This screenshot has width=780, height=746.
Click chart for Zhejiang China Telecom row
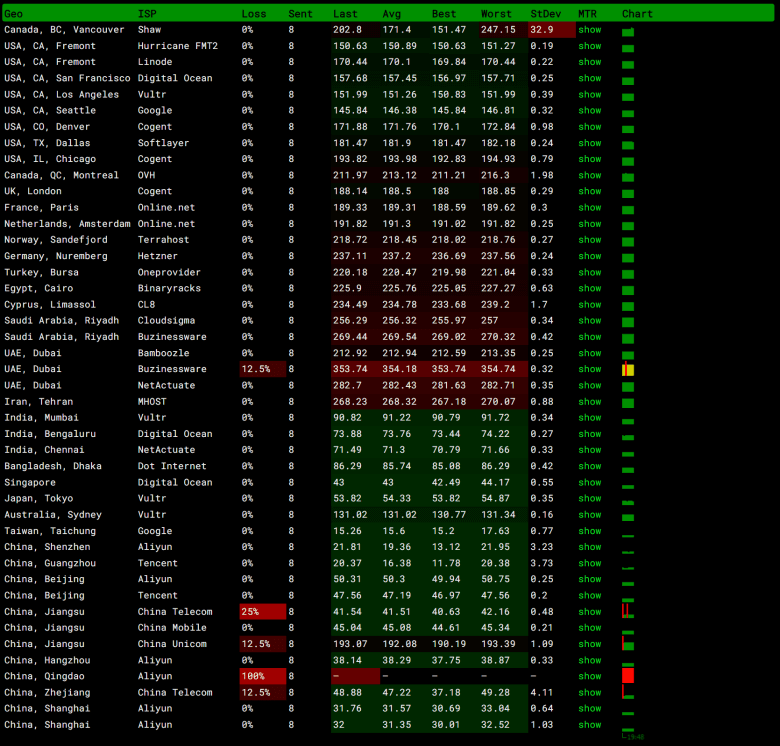point(628,692)
